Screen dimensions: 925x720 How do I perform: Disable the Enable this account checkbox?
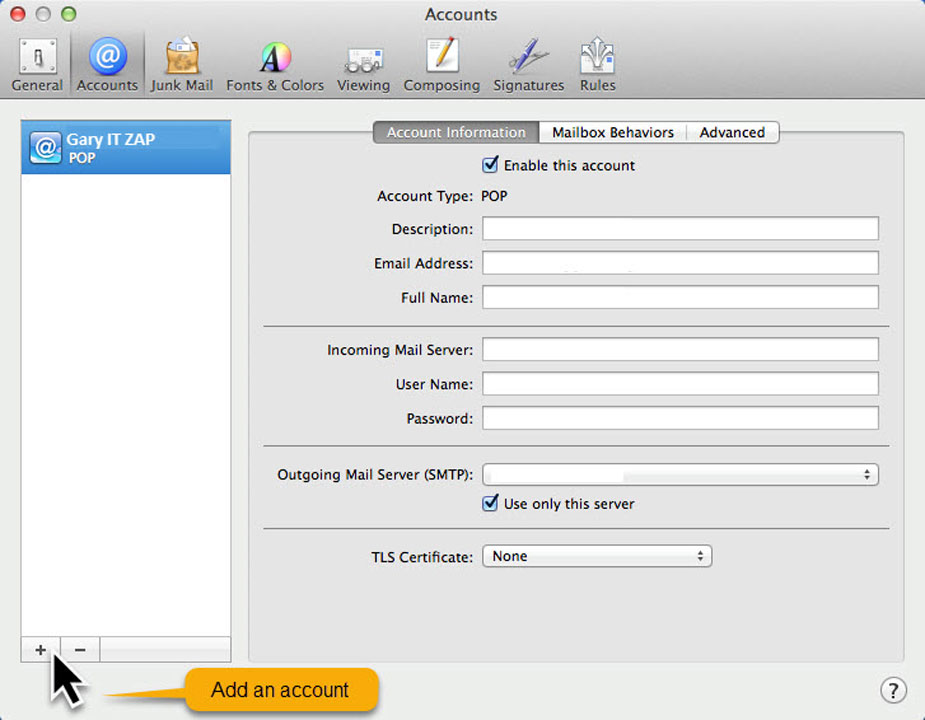point(490,165)
